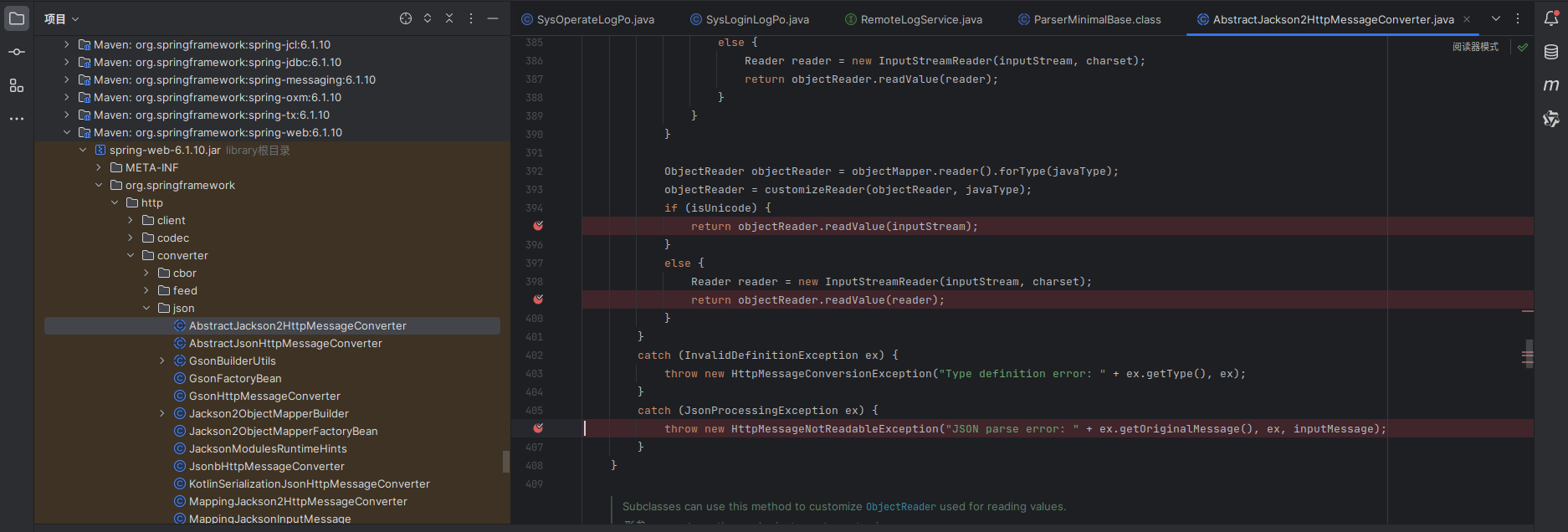Hide the project tool window

pos(493,18)
